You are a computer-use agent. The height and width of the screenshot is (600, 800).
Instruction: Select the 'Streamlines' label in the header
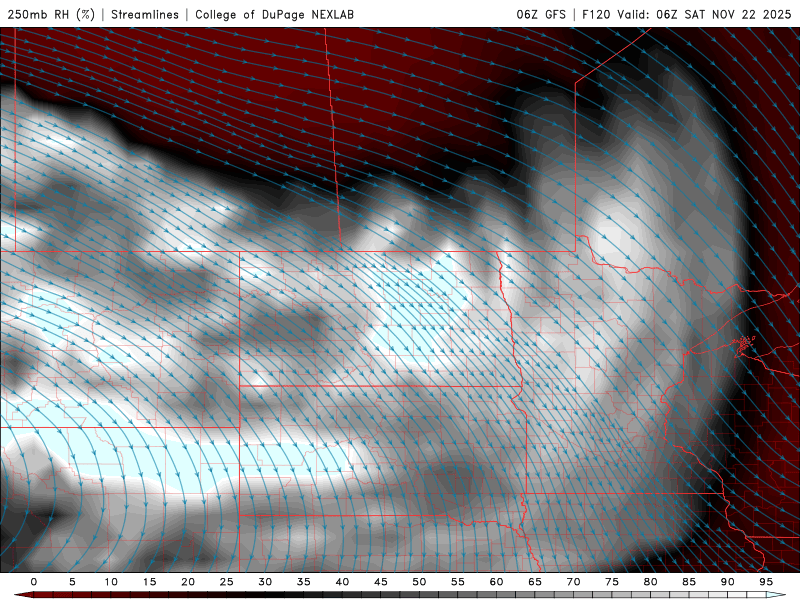coord(145,14)
